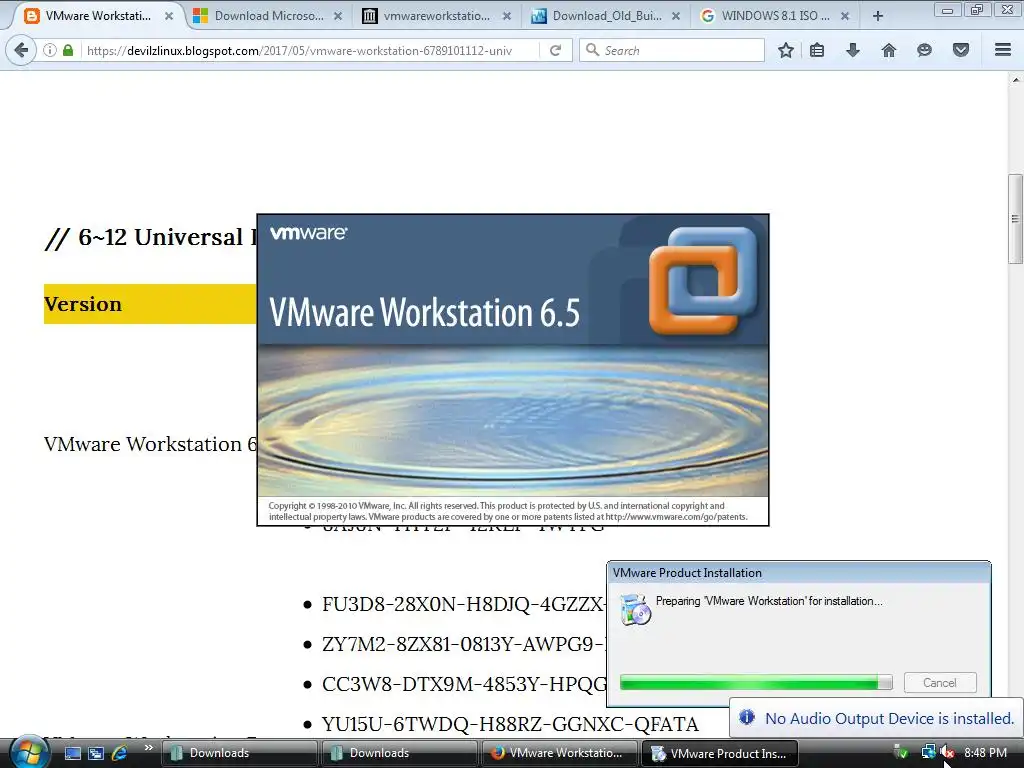
Task: Expand quick launch overflow chevrons
Action: coord(149,748)
